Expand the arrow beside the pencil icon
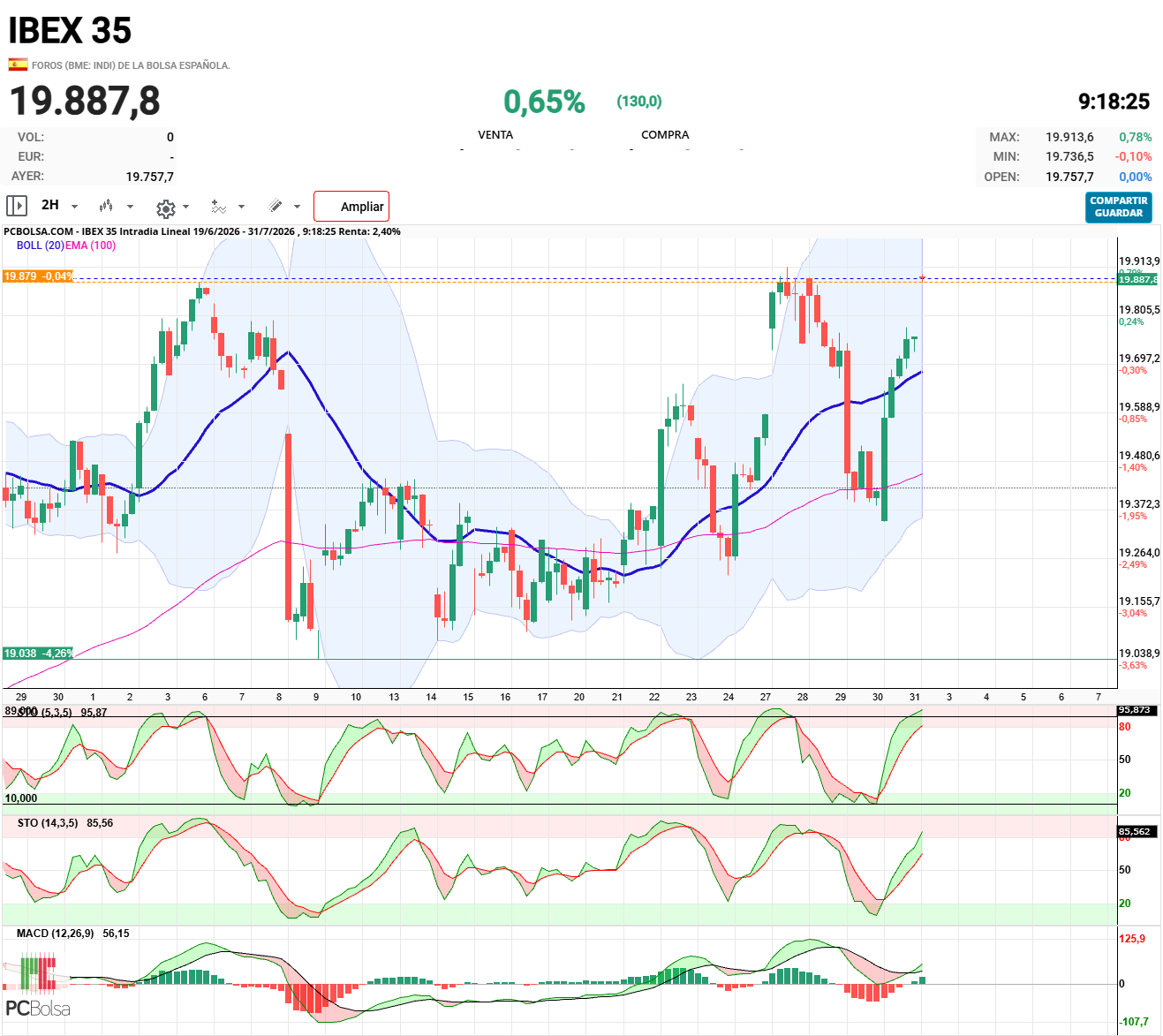Viewport: 1163px width, 1036px height. click(x=297, y=207)
